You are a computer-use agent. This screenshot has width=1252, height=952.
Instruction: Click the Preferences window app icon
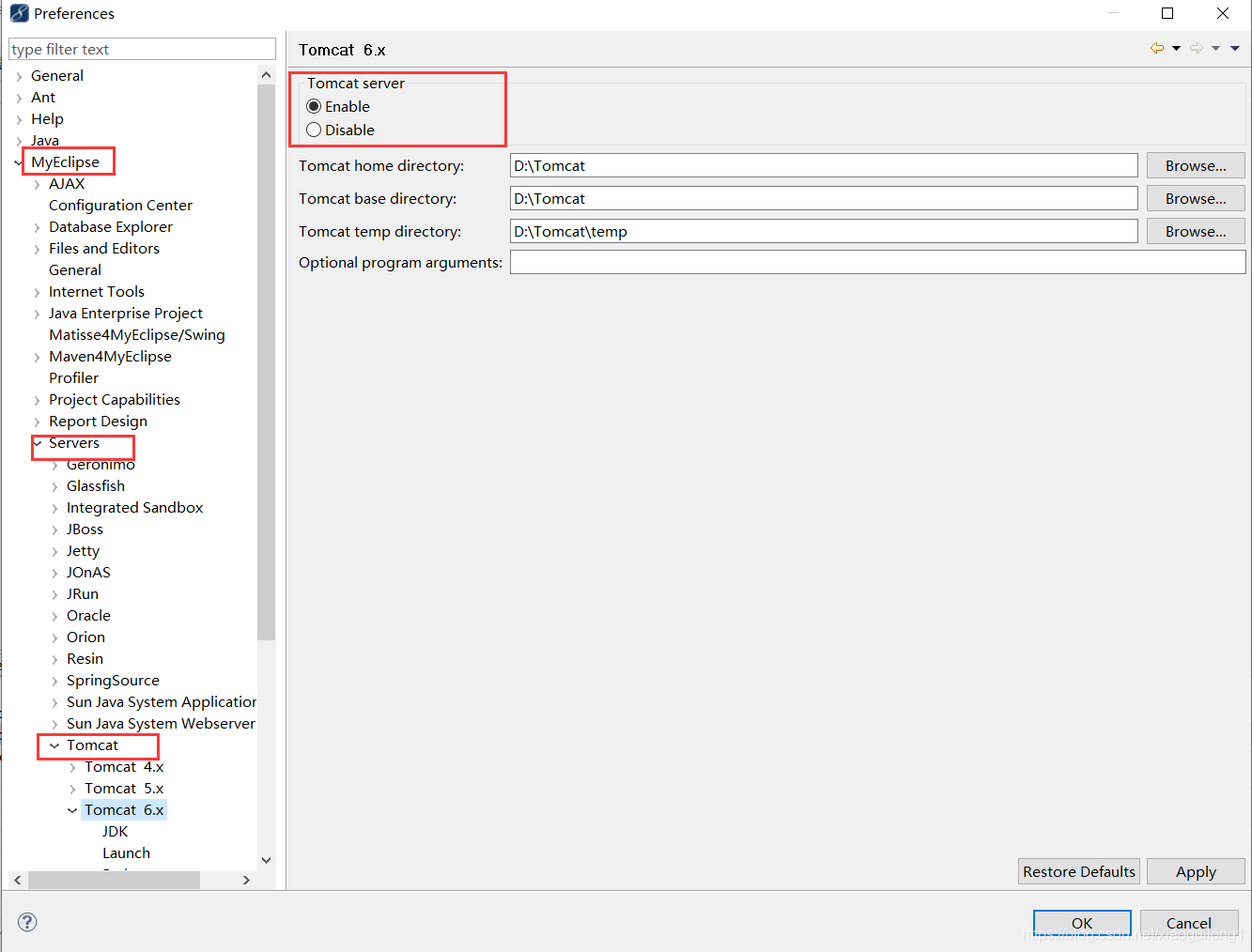tap(19, 13)
